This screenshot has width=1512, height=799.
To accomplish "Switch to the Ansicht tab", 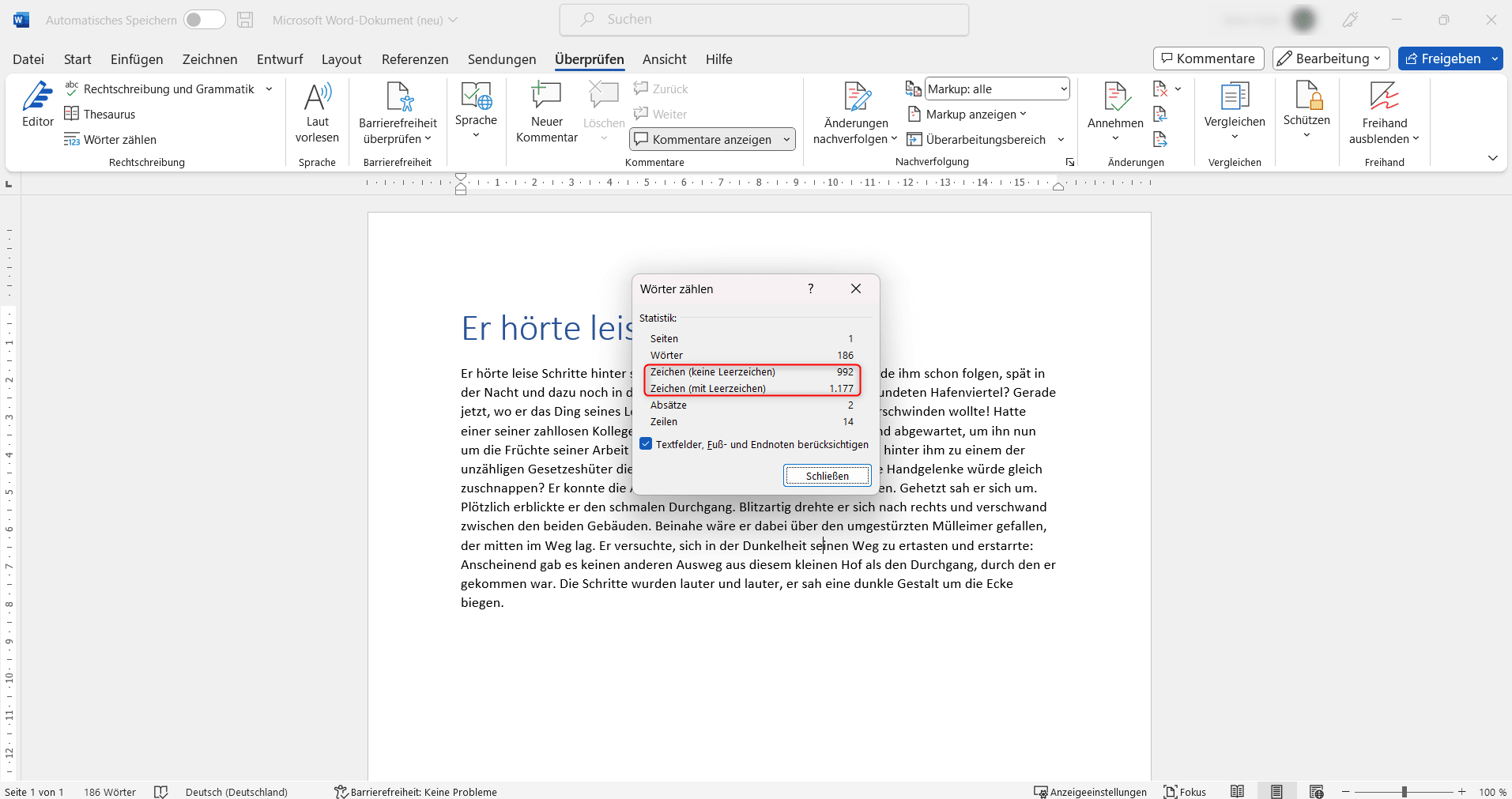I will point(664,58).
